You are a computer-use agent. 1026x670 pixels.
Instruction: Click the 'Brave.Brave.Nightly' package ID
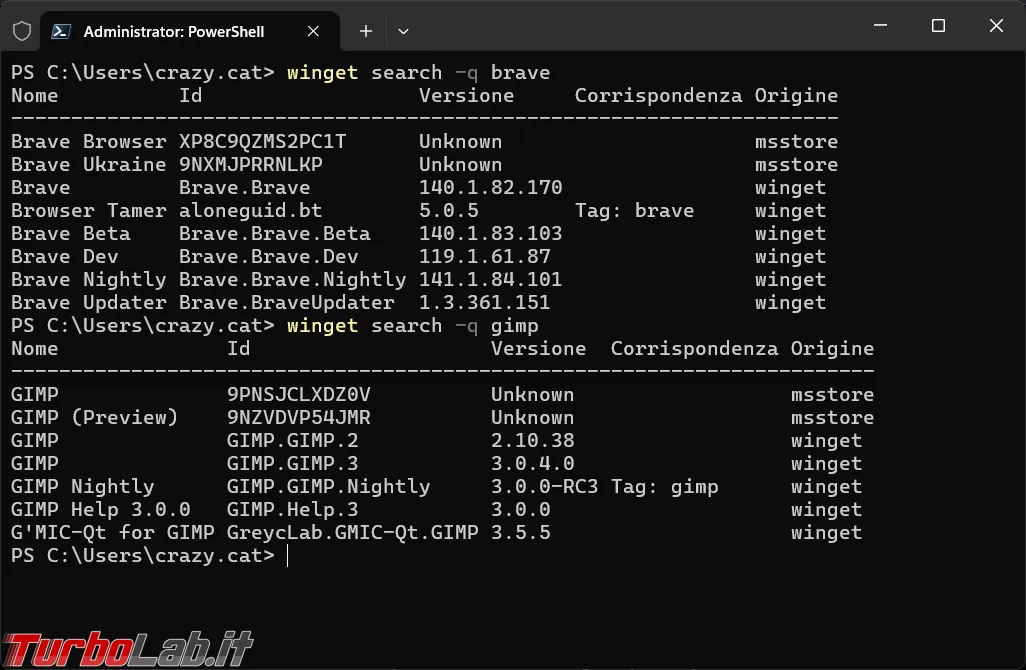(x=292, y=279)
